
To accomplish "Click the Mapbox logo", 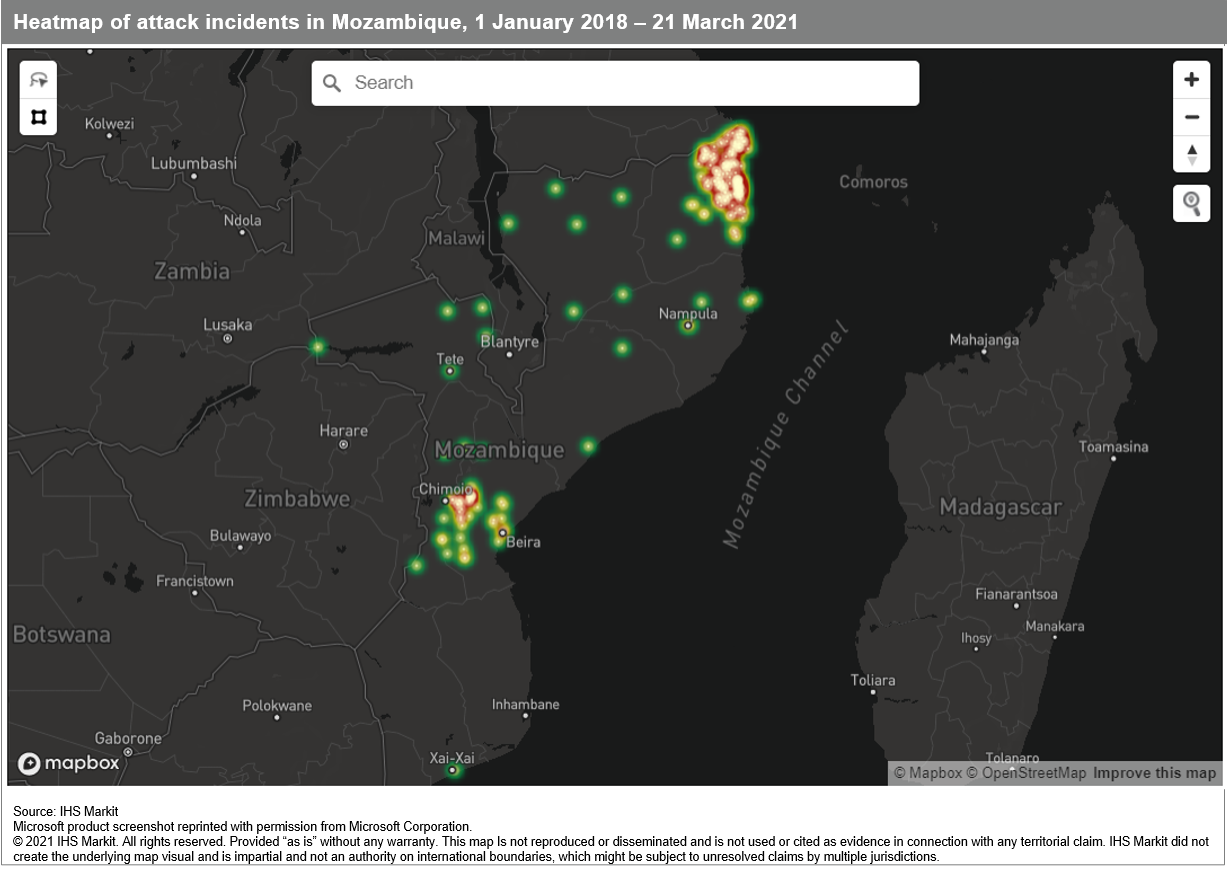I will (69, 763).
